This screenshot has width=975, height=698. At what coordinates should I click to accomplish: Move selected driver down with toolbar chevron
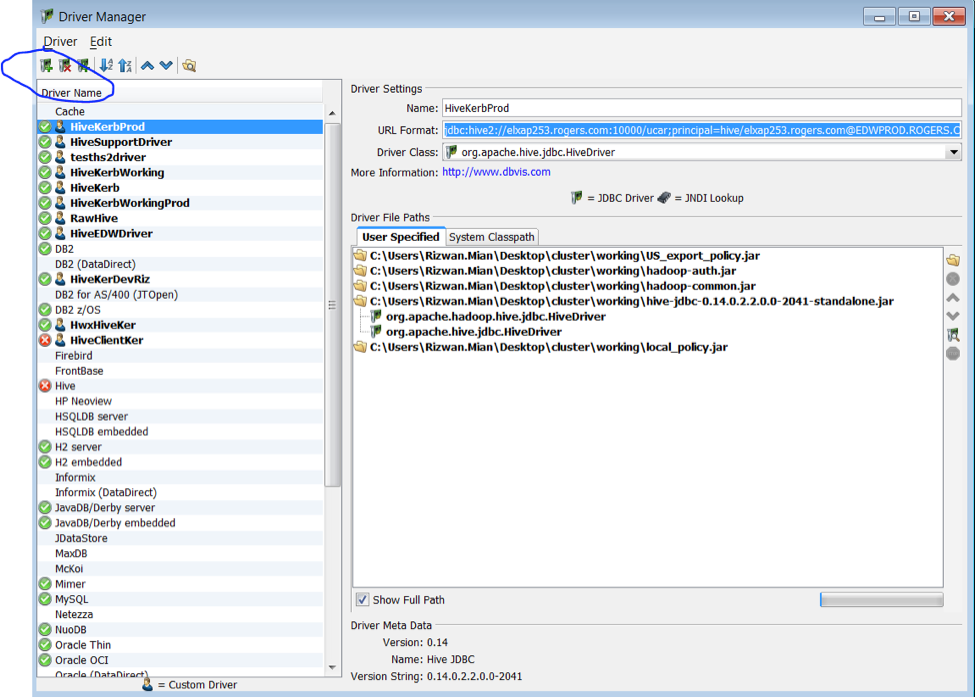[166, 65]
